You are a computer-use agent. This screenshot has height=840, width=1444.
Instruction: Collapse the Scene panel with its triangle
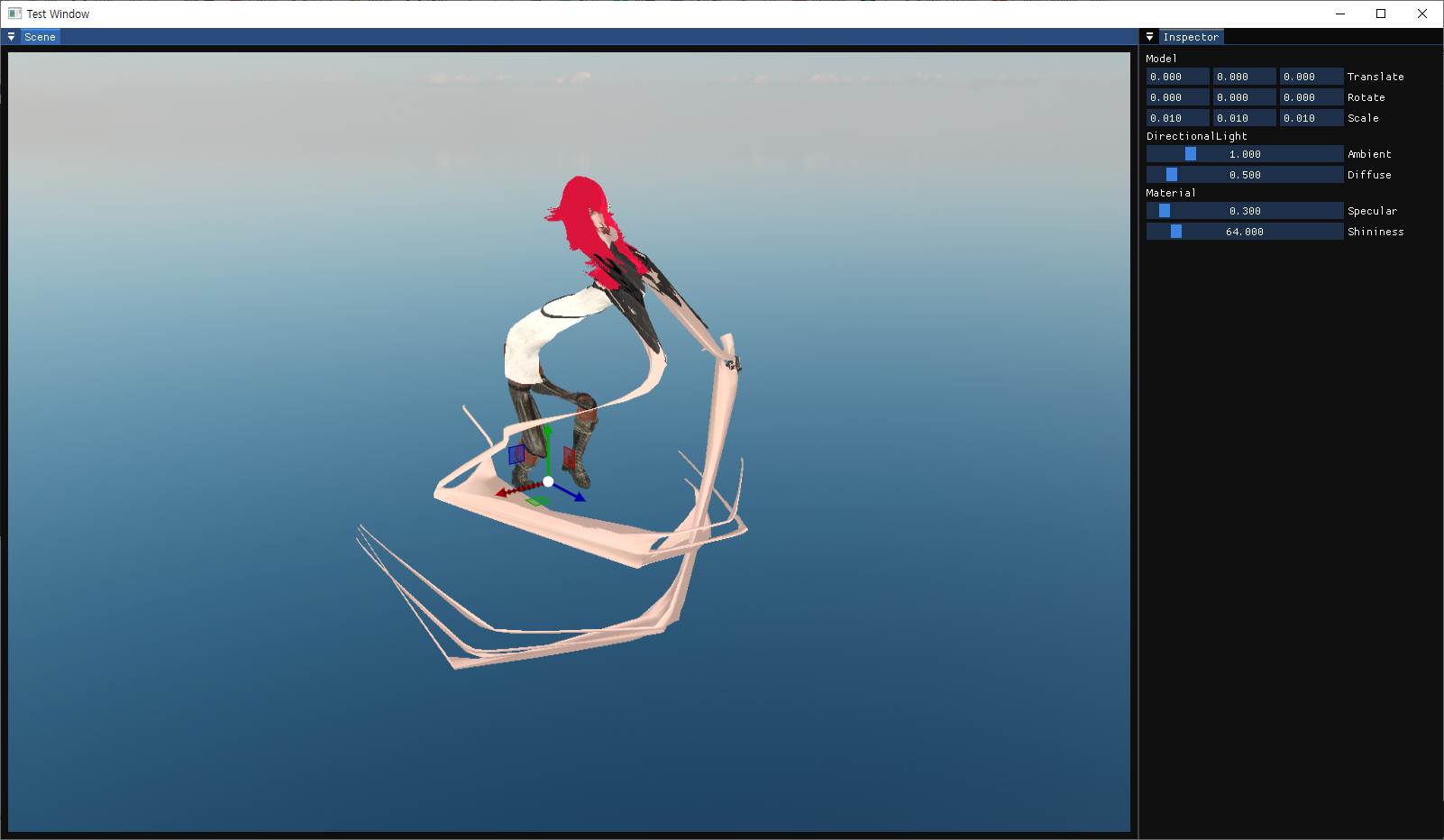point(11,37)
